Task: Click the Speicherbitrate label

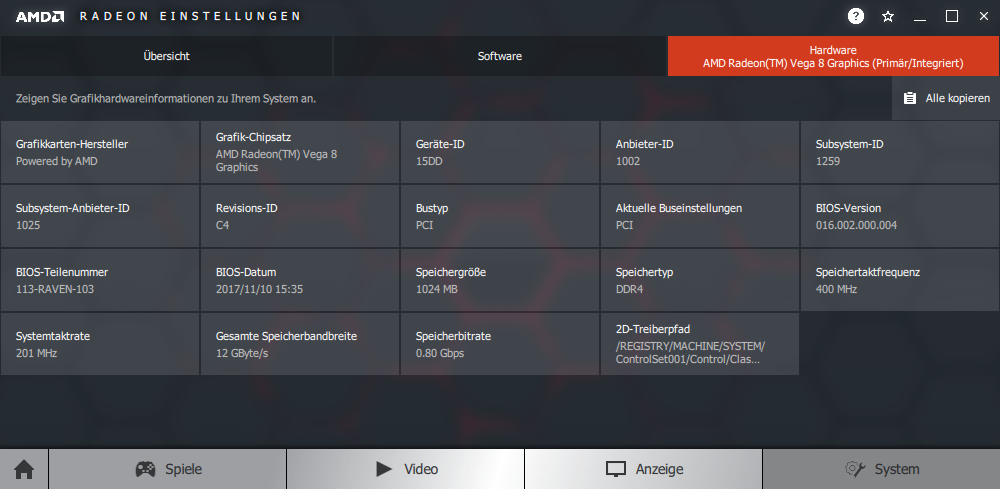Action: [453, 336]
